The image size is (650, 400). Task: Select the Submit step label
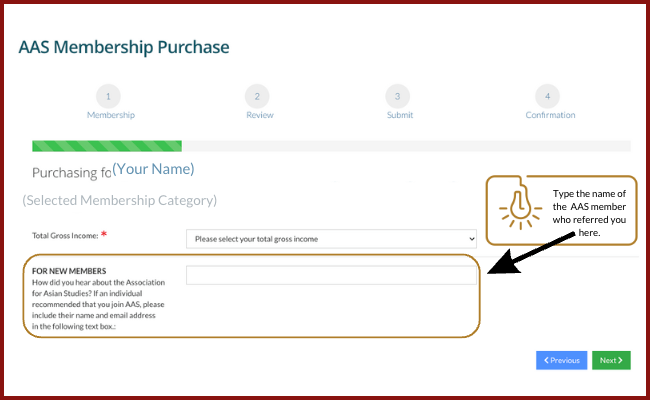coord(400,115)
